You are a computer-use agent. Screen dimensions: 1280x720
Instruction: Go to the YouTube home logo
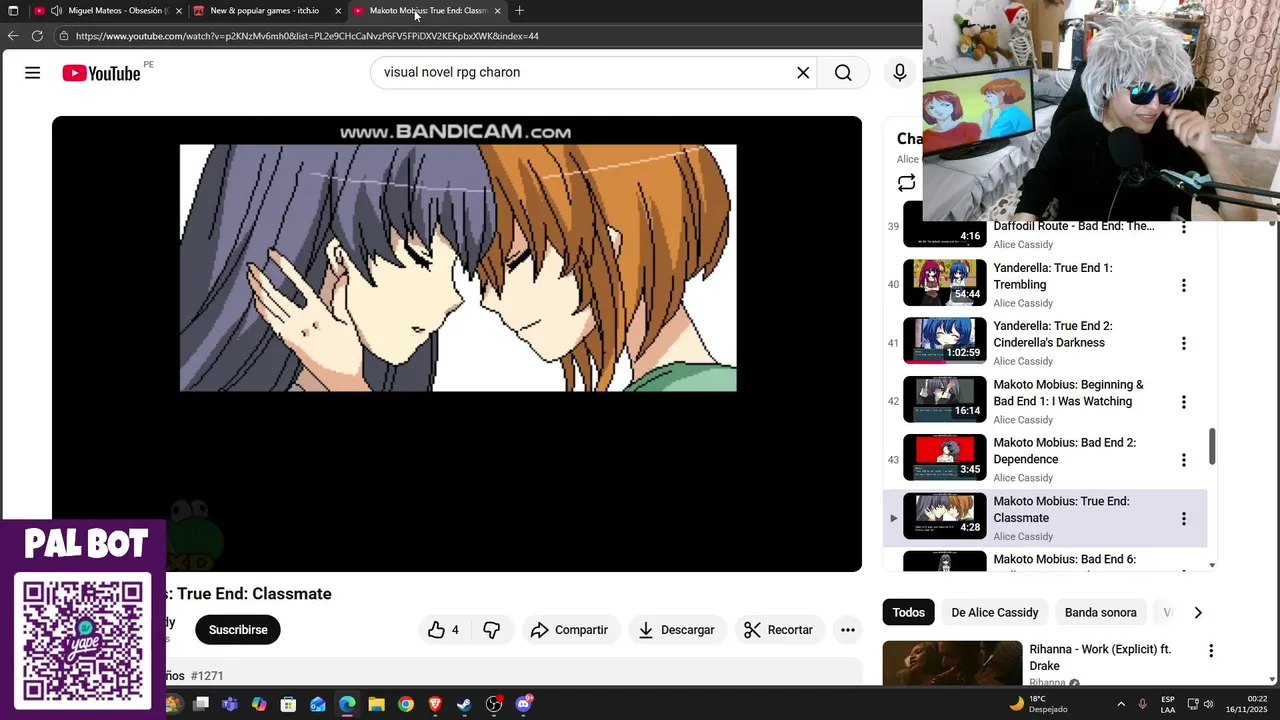(x=101, y=73)
